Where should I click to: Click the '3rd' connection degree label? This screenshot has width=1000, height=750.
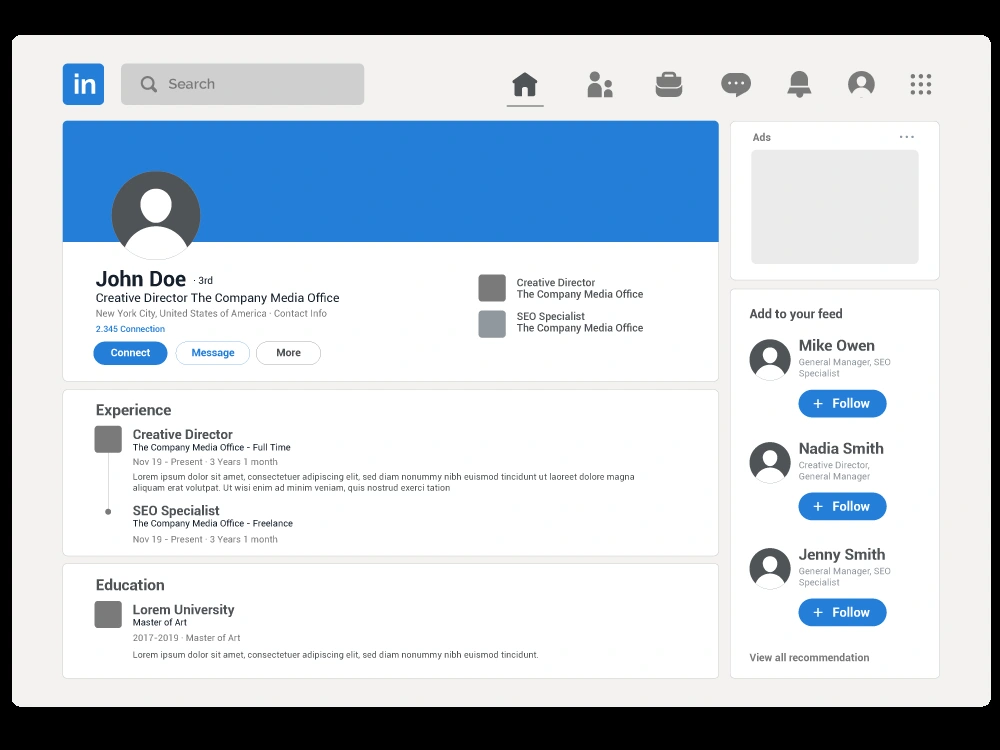coord(205,281)
